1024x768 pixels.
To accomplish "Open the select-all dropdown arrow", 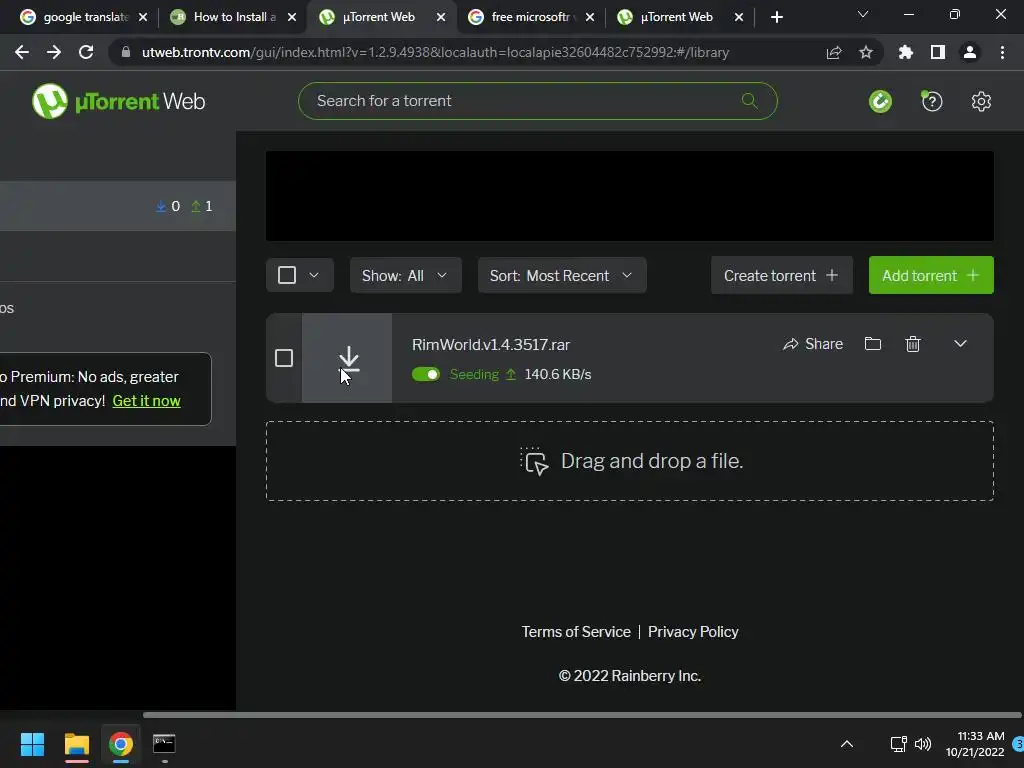I will coord(314,275).
